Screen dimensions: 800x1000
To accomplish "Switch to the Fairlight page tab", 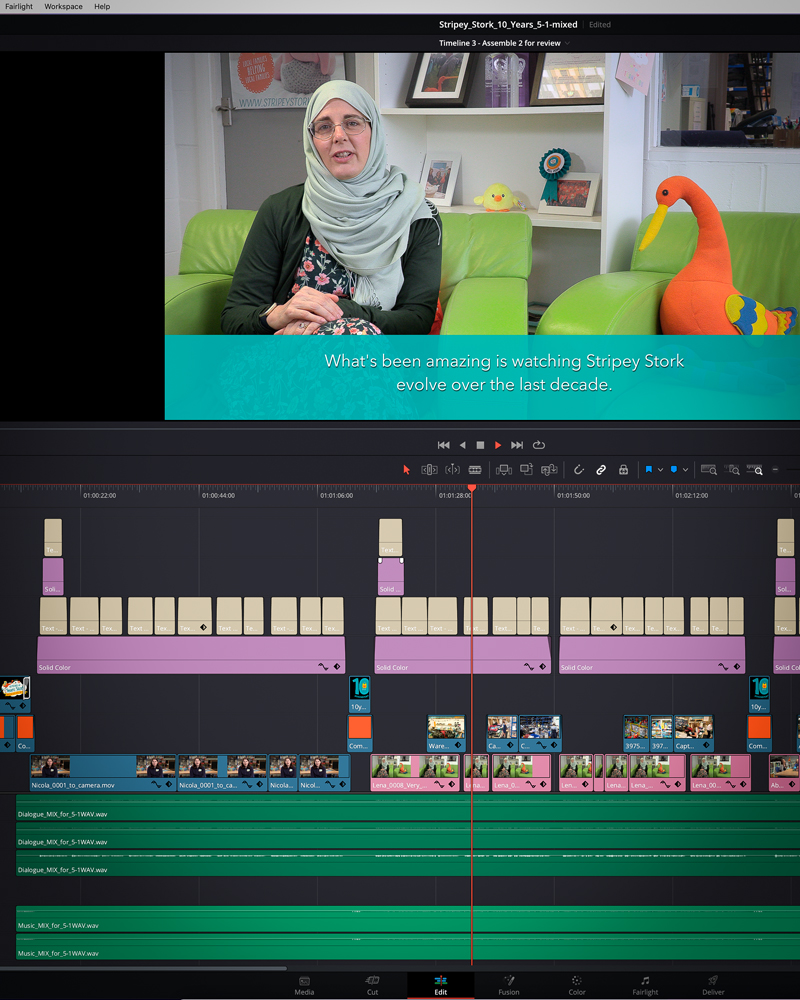I will (645, 985).
